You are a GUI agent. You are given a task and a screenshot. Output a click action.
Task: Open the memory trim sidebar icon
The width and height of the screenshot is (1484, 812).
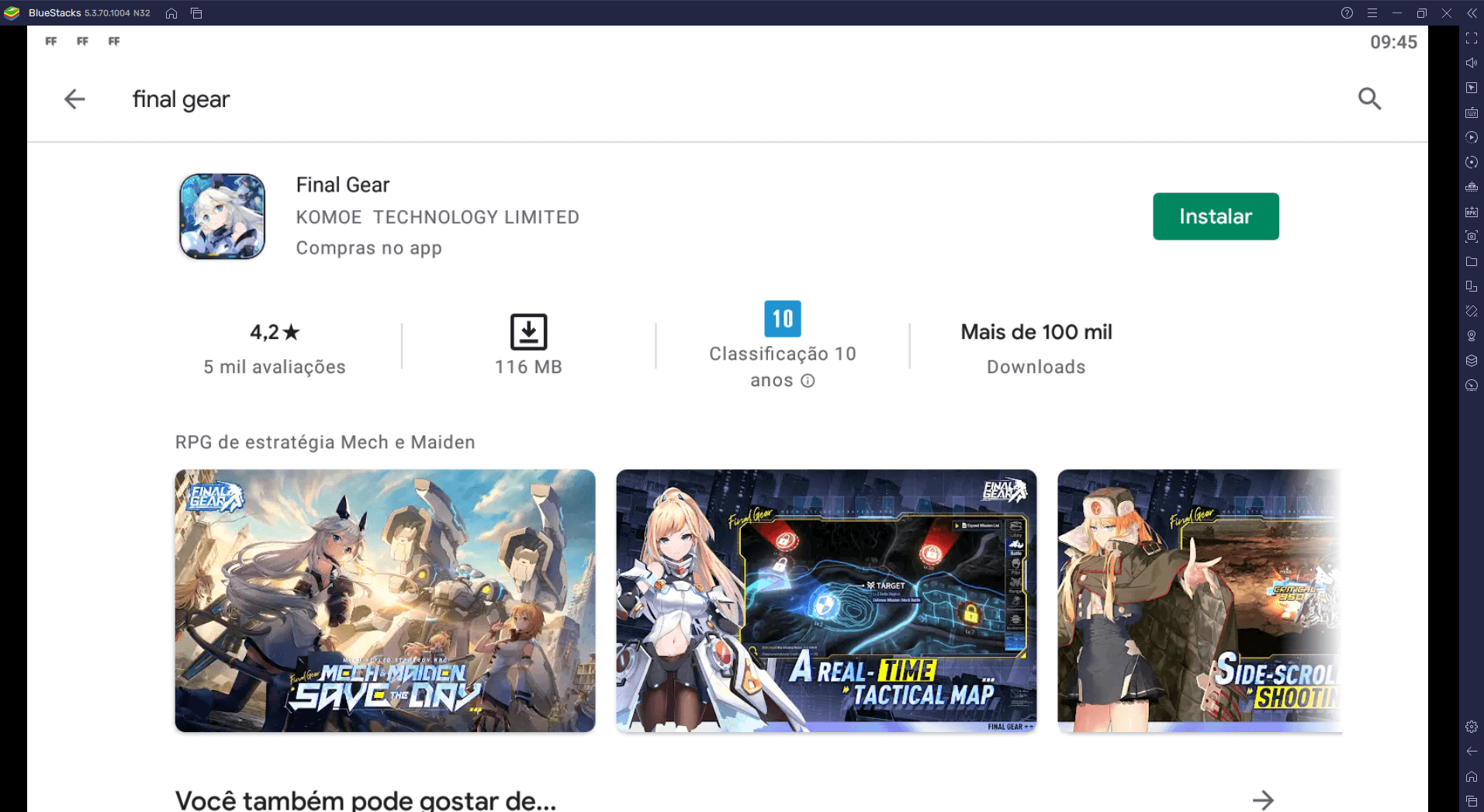[x=1472, y=187]
